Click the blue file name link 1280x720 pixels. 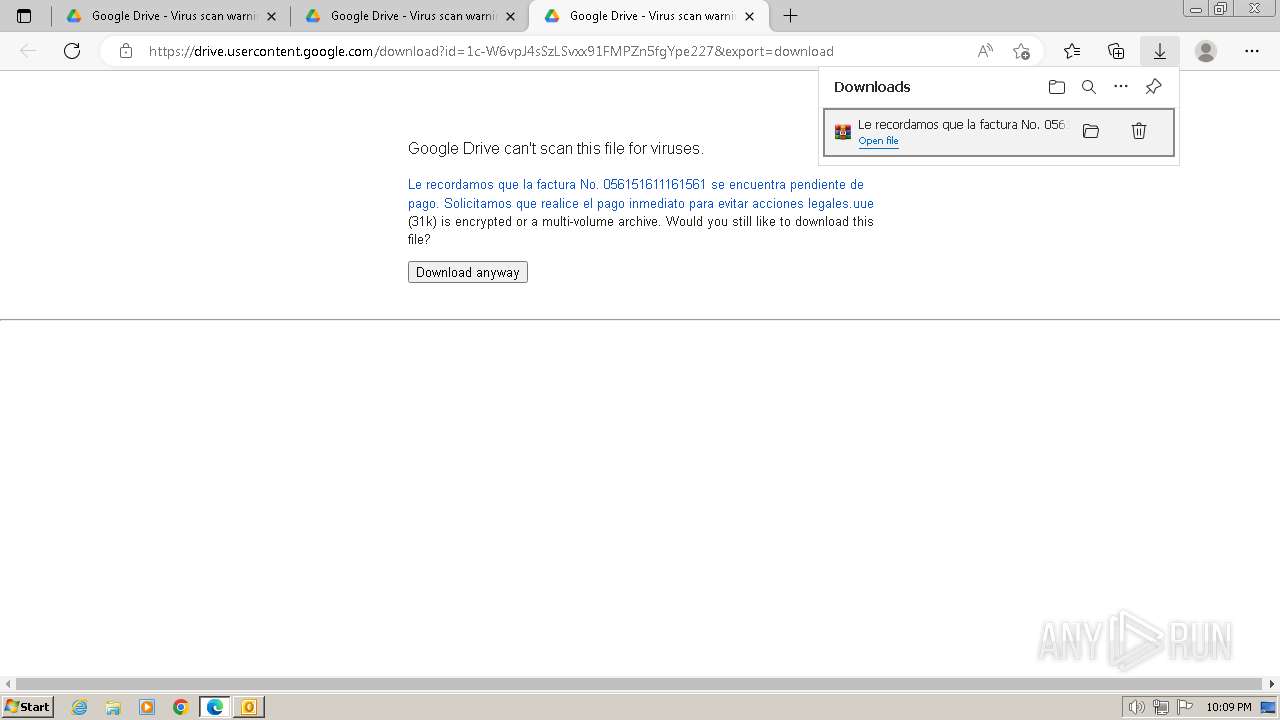(641, 194)
